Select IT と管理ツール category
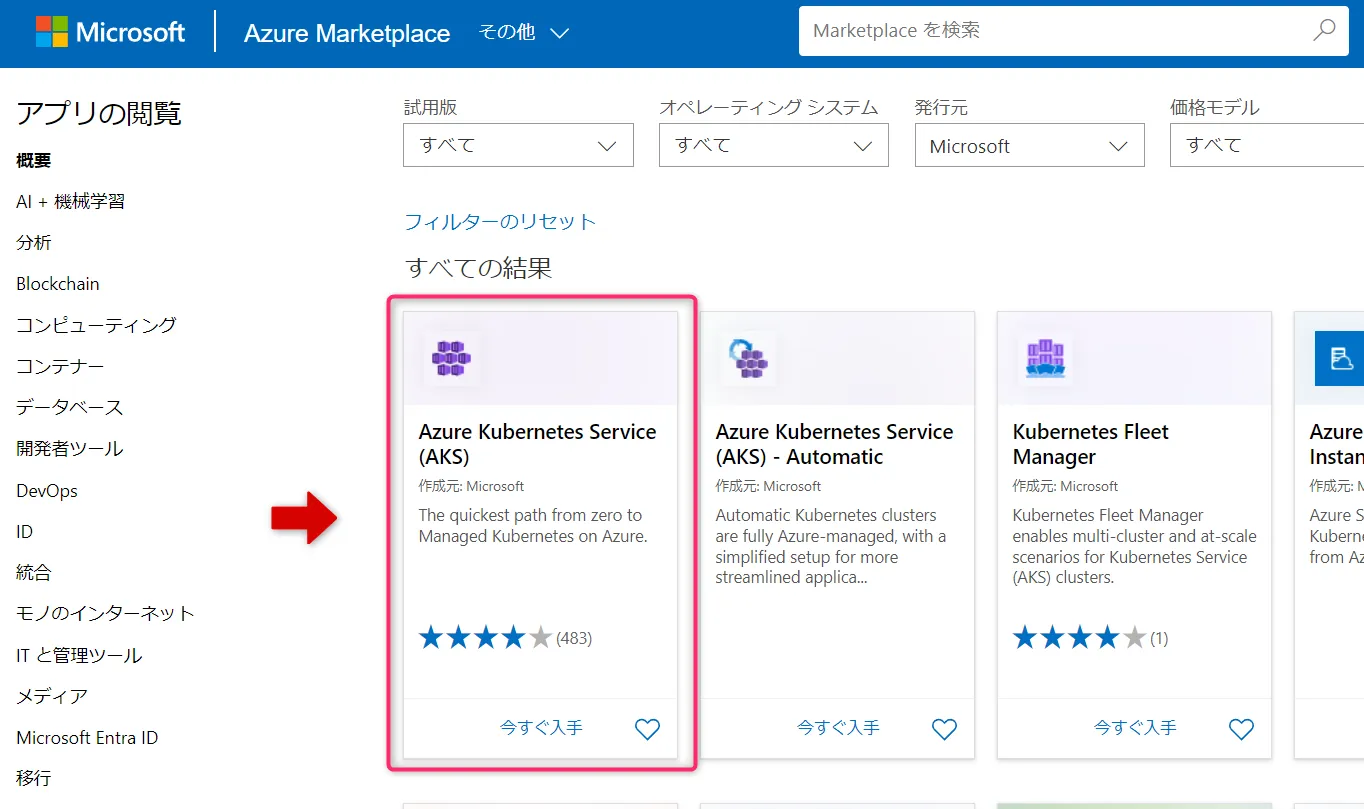The height and width of the screenshot is (809, 1364). (79, 655)
